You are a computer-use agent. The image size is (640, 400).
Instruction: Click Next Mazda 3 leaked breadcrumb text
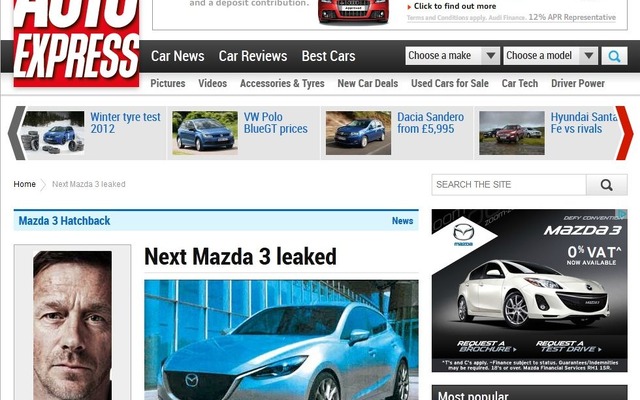(x=89, y=184)
